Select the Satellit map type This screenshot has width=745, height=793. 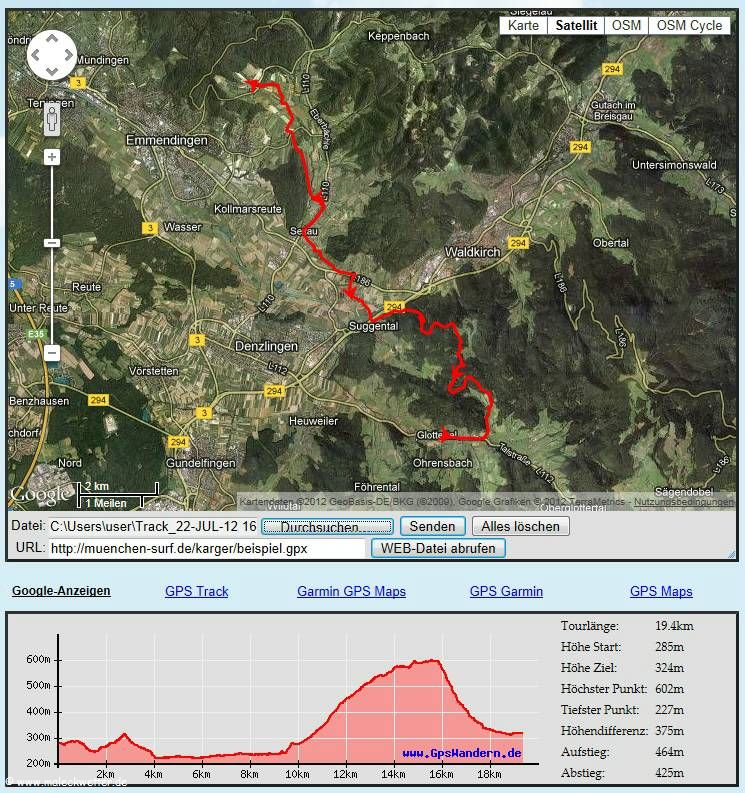pos(575,26)
